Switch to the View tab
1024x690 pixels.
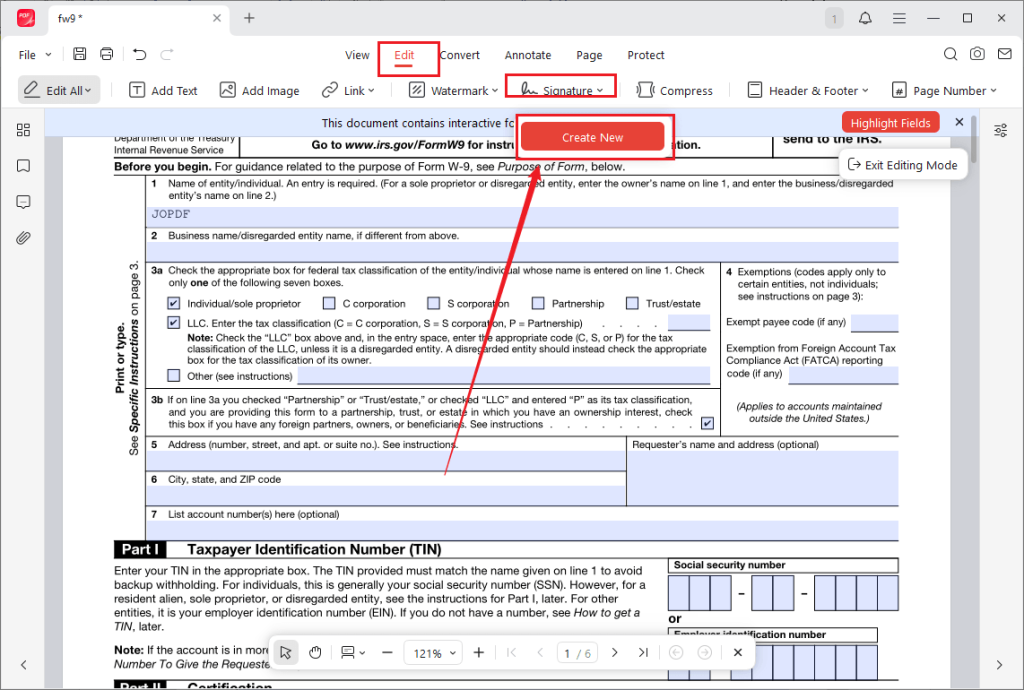point(357,55)
